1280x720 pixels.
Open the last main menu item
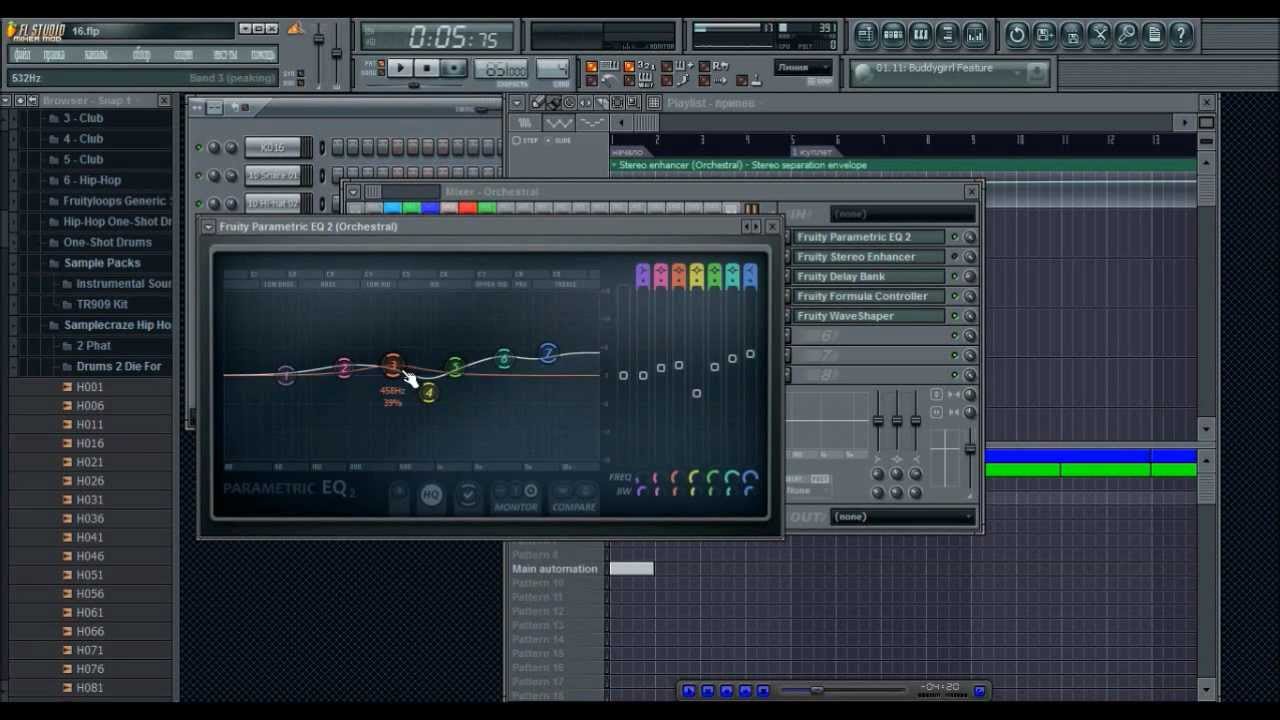click(x=263, y=54)
